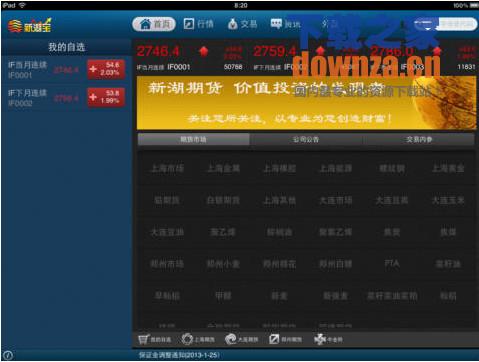
Task: Select 大连玉米 in the market grid
Action: pyautogui.click(x=448, y=200)
